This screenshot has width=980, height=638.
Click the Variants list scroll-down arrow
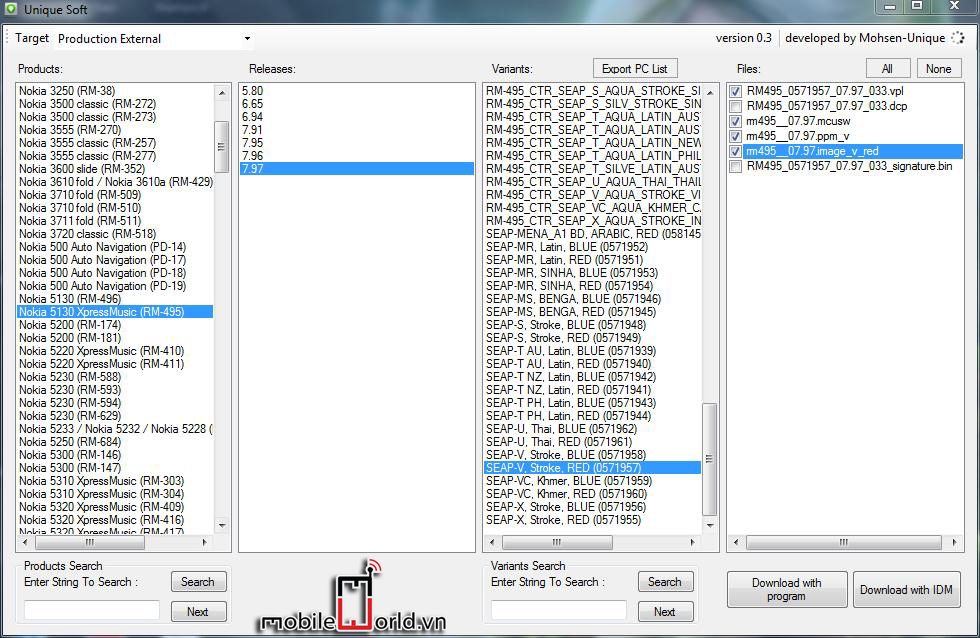pyautogui.click(x=710, y=526)
